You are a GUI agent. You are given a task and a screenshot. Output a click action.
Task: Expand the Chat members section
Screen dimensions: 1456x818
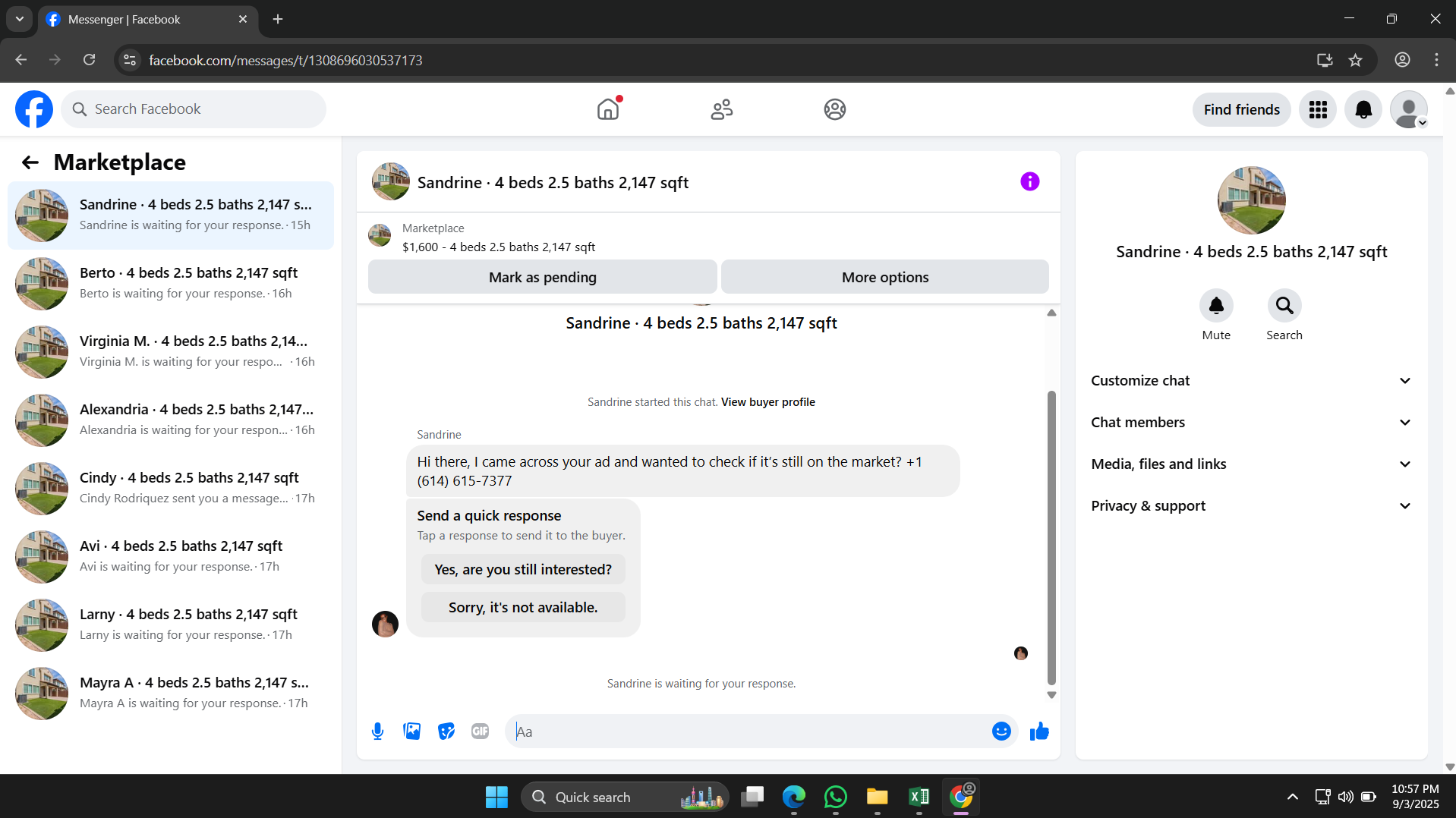1251,422
